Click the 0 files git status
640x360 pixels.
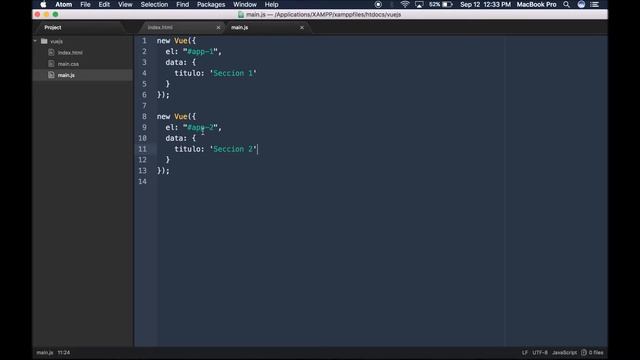(x=596, y=353)
